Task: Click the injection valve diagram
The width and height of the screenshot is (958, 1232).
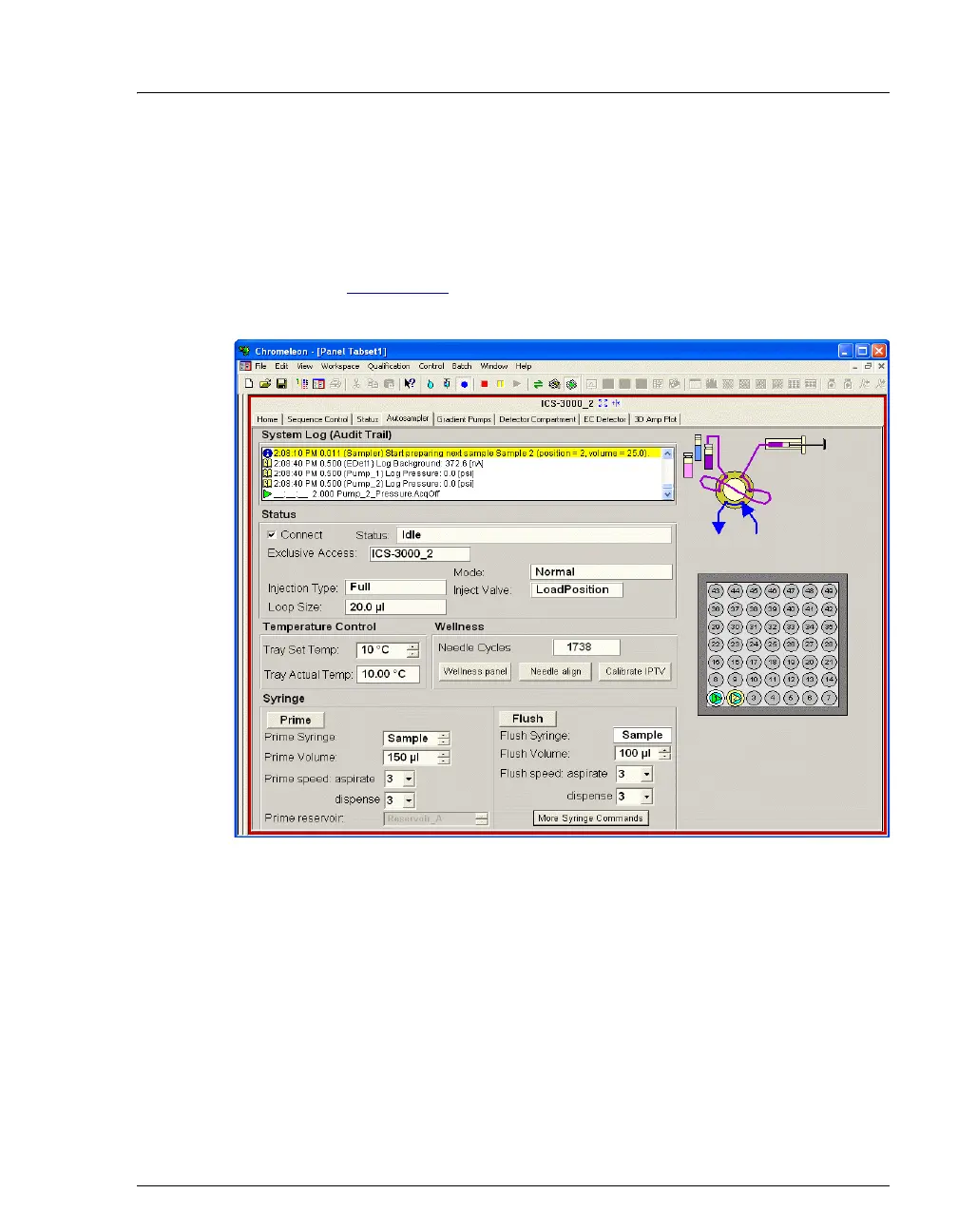Action: click(x=734, y=490)
